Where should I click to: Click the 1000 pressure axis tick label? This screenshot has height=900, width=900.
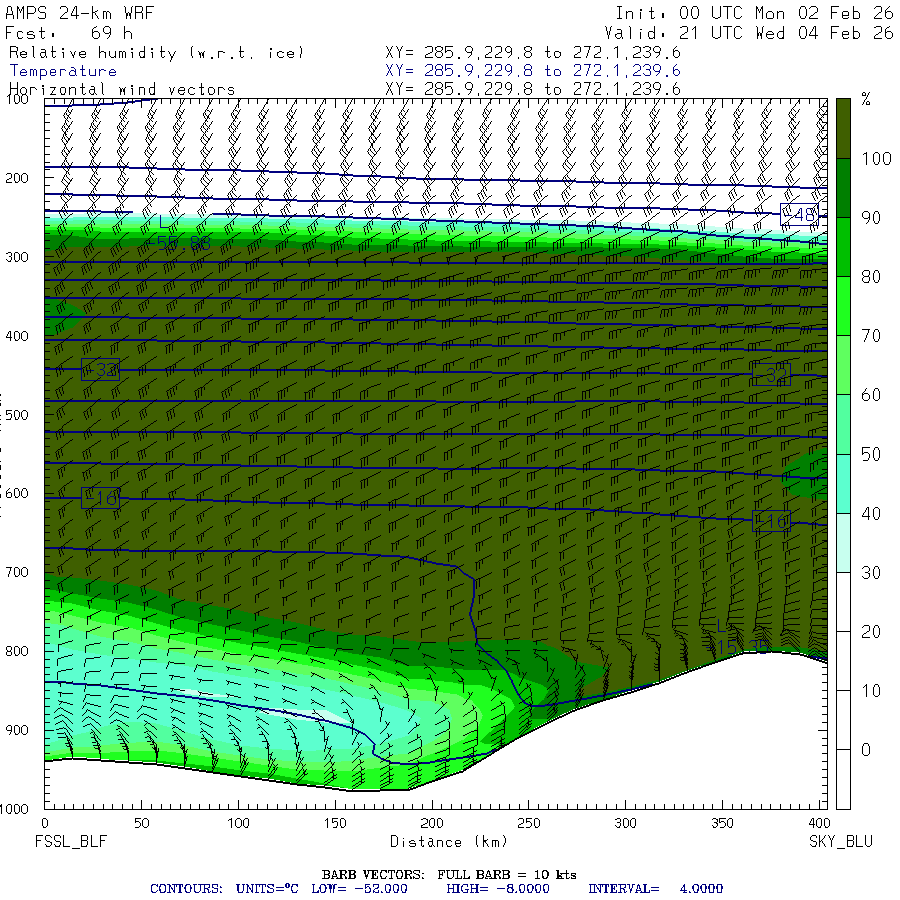click(x=14, y=809)
